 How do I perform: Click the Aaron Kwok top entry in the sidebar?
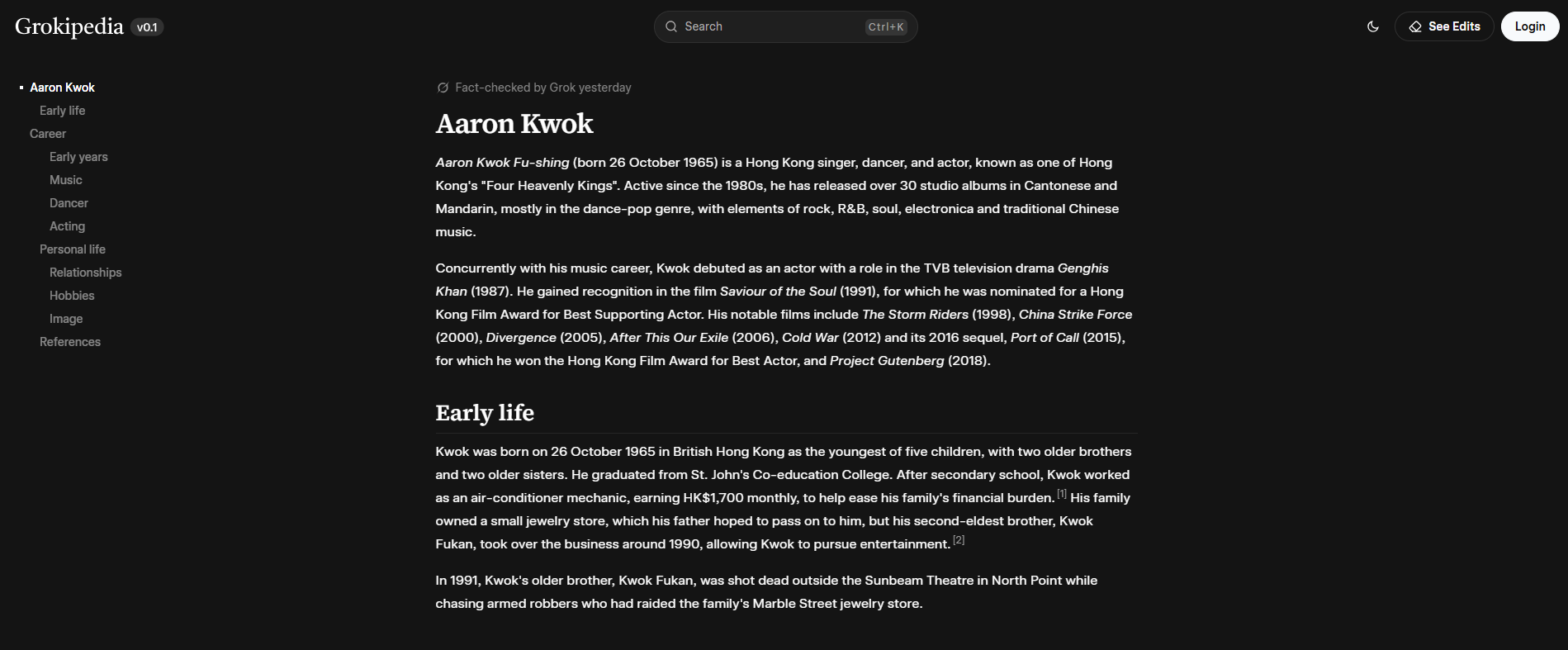click(62, 88)
